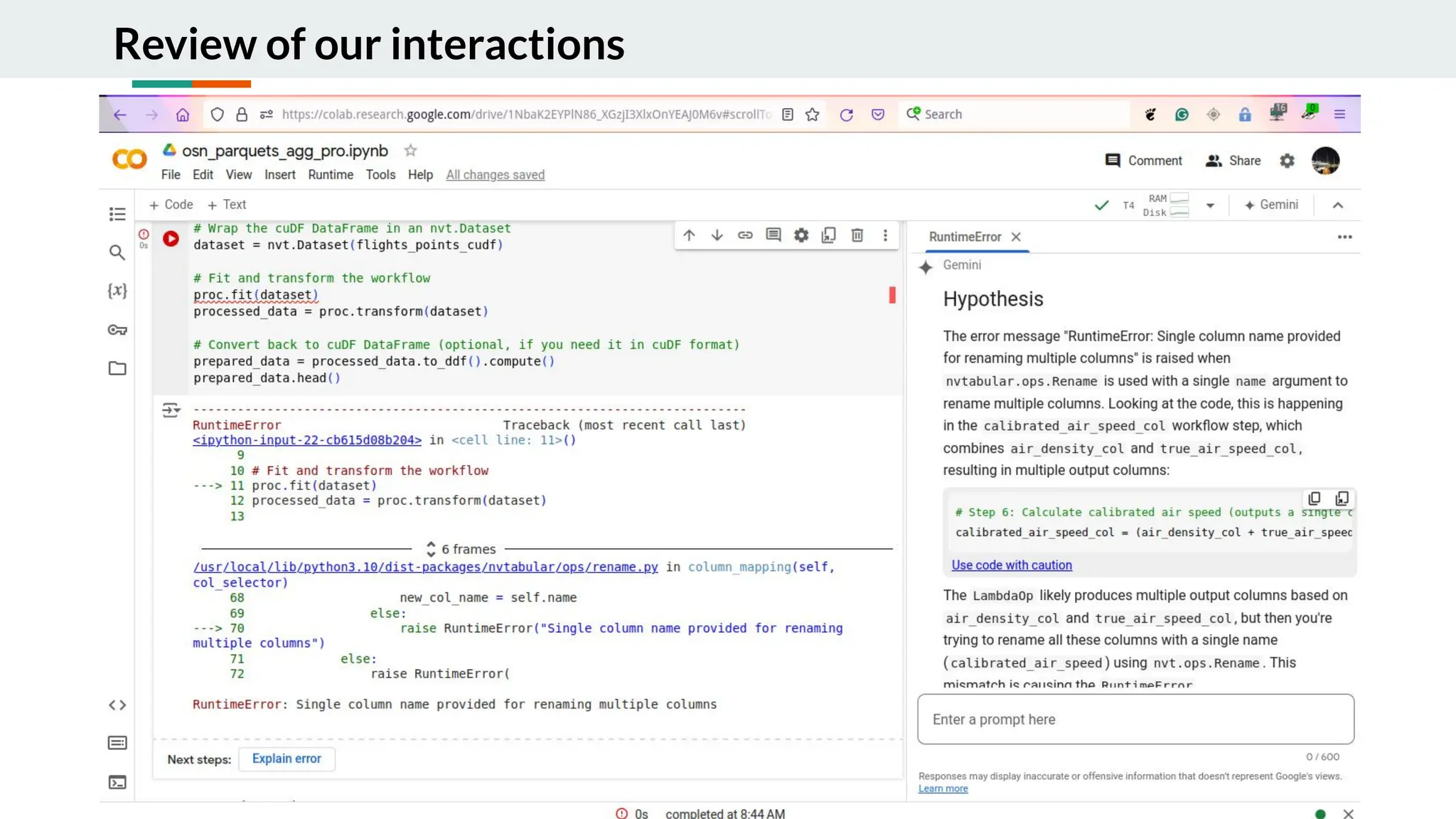Open cell editor settings gear
The width and height of the screenshot is (1456, 819).
pyautogui.click(x=801, y=235)
